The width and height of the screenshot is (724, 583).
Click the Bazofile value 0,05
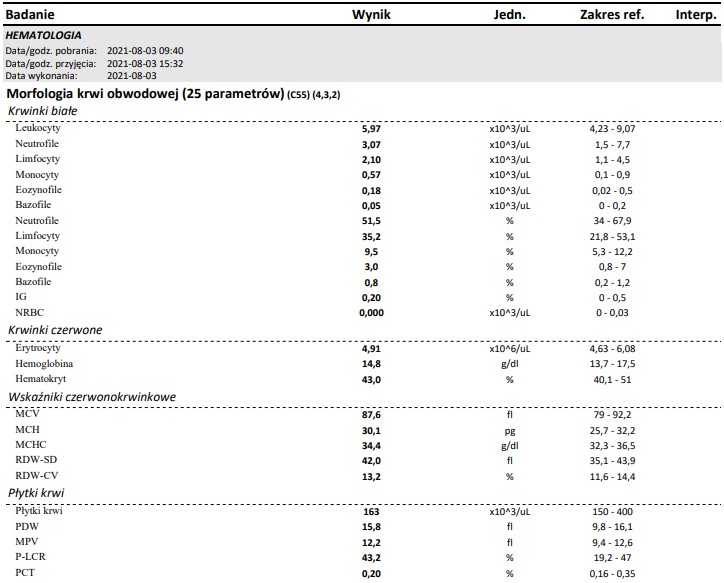[x=371, y=206]
